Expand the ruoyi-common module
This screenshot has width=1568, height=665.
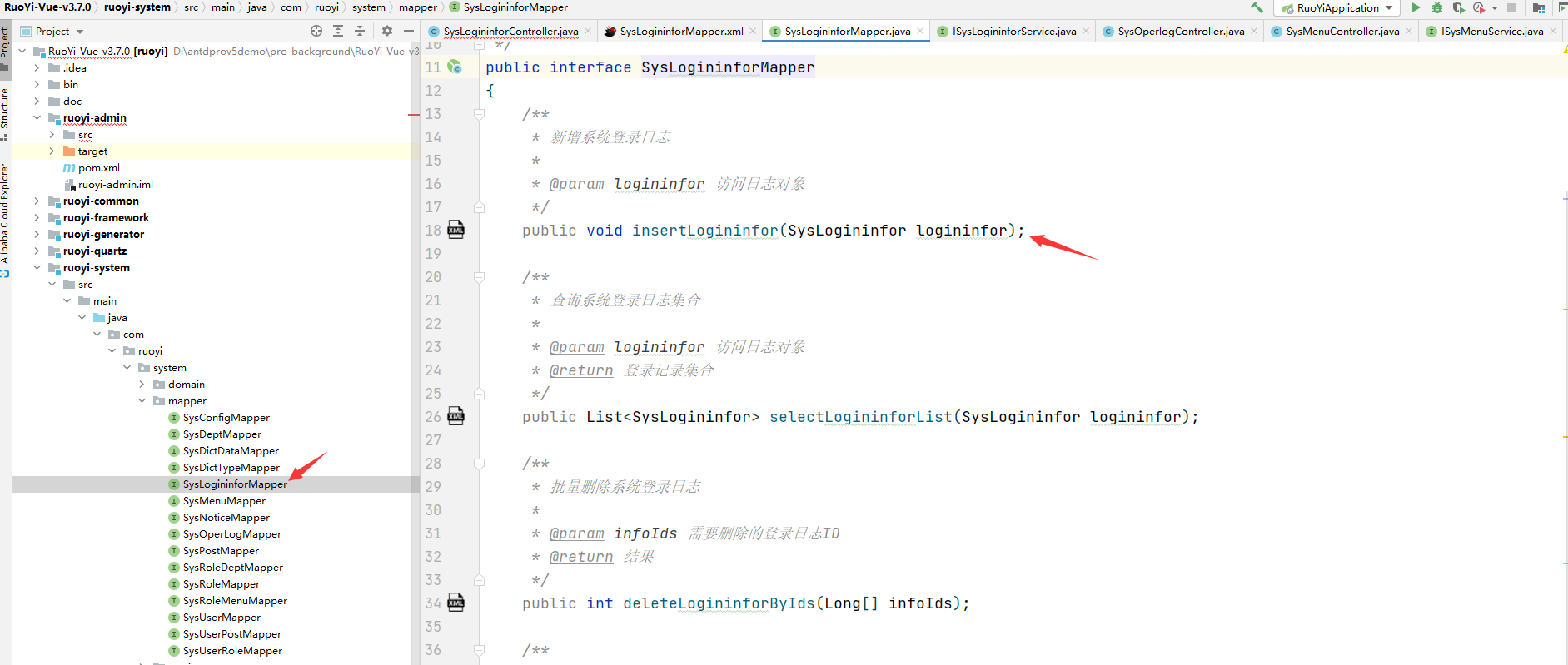click(37, 201)
